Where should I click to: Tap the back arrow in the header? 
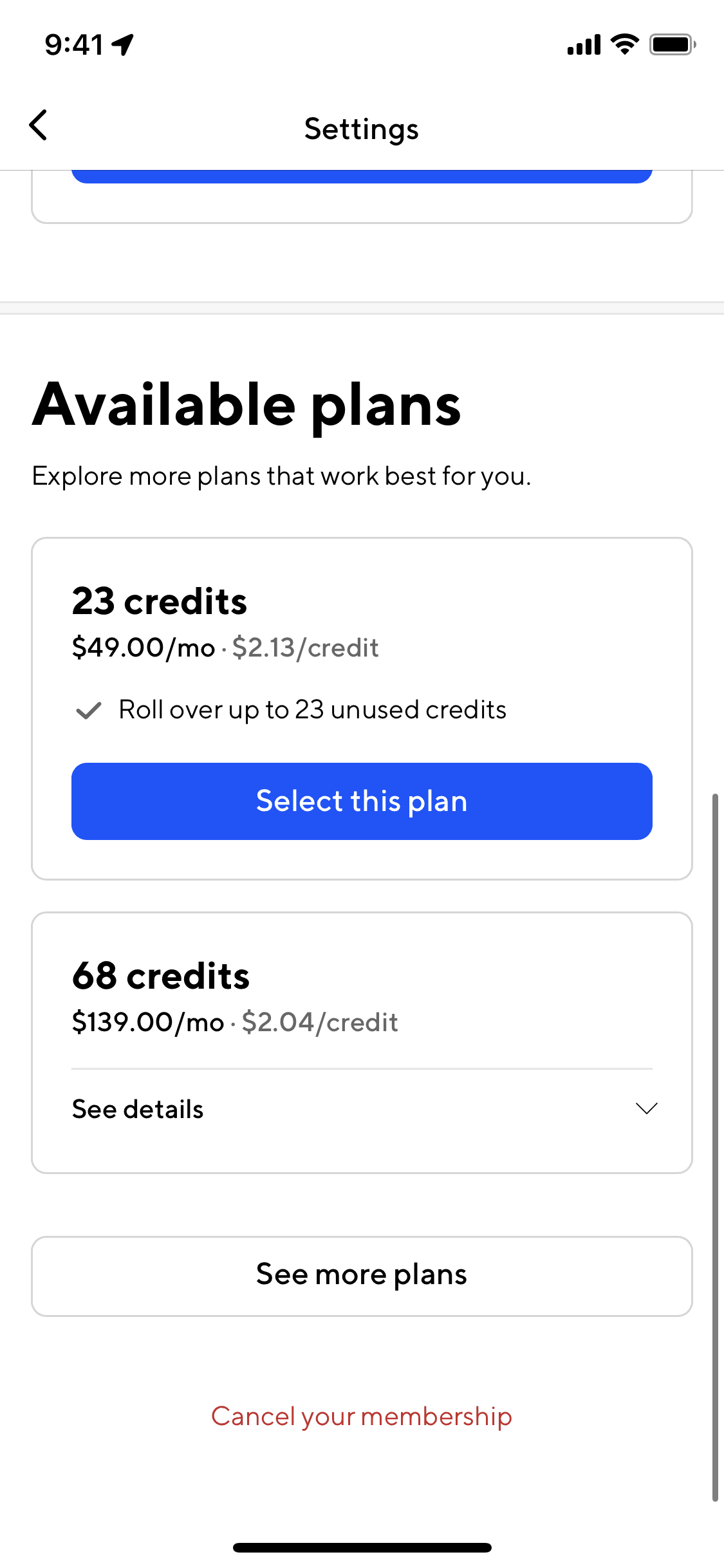click(x=39, y=125)
